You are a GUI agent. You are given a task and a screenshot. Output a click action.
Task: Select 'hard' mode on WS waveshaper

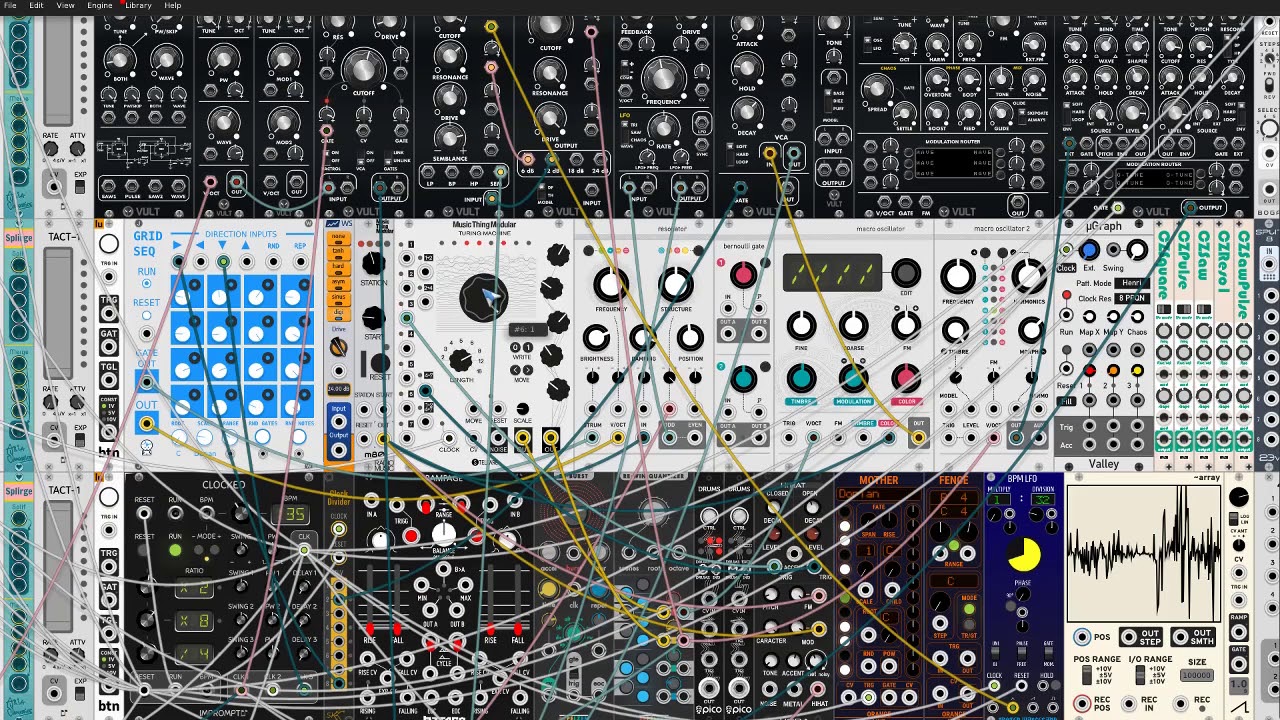click(x=338, y=268)
